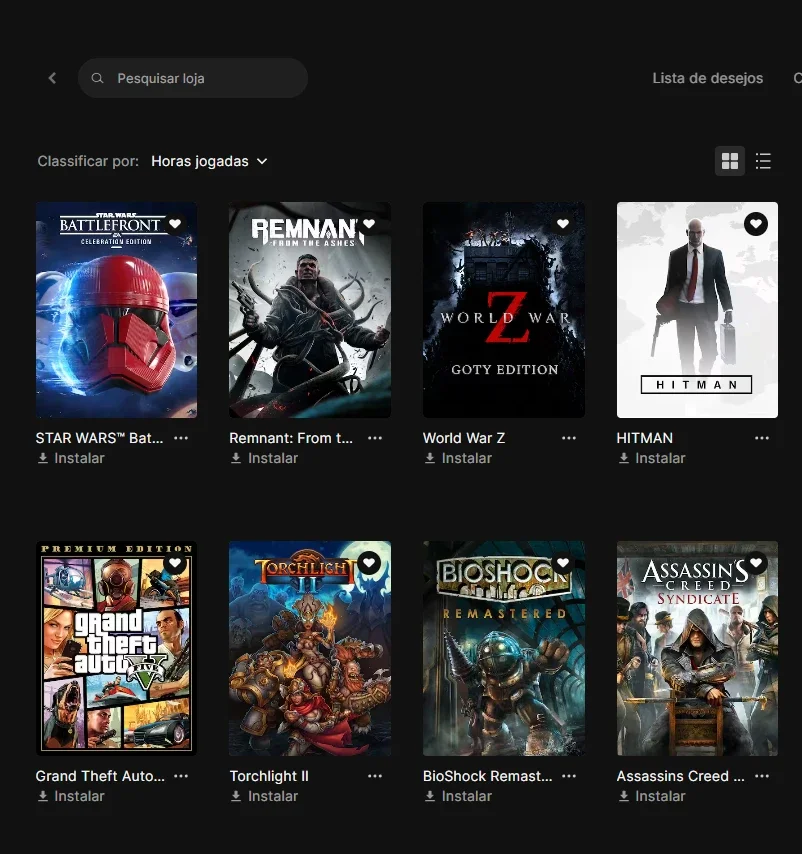Open more options for World War Z
Screen dimensions: 802x854
click(x=568, y=438)
